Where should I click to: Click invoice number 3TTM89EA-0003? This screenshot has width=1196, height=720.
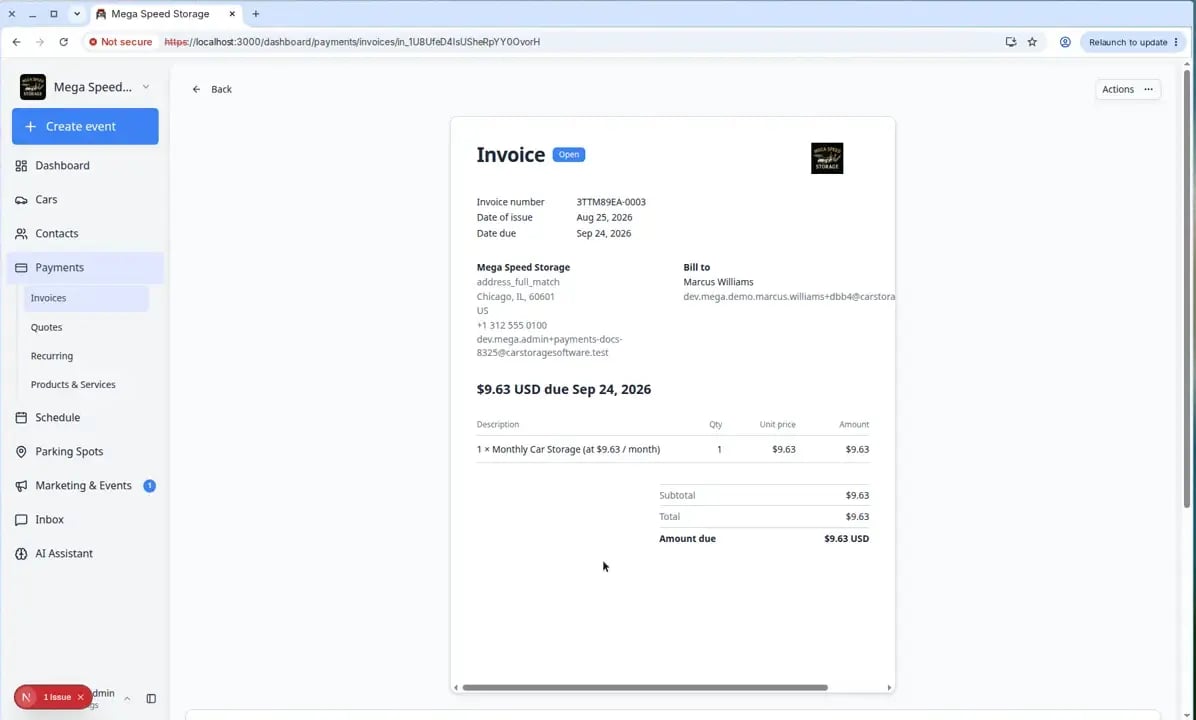coord(611,202)
